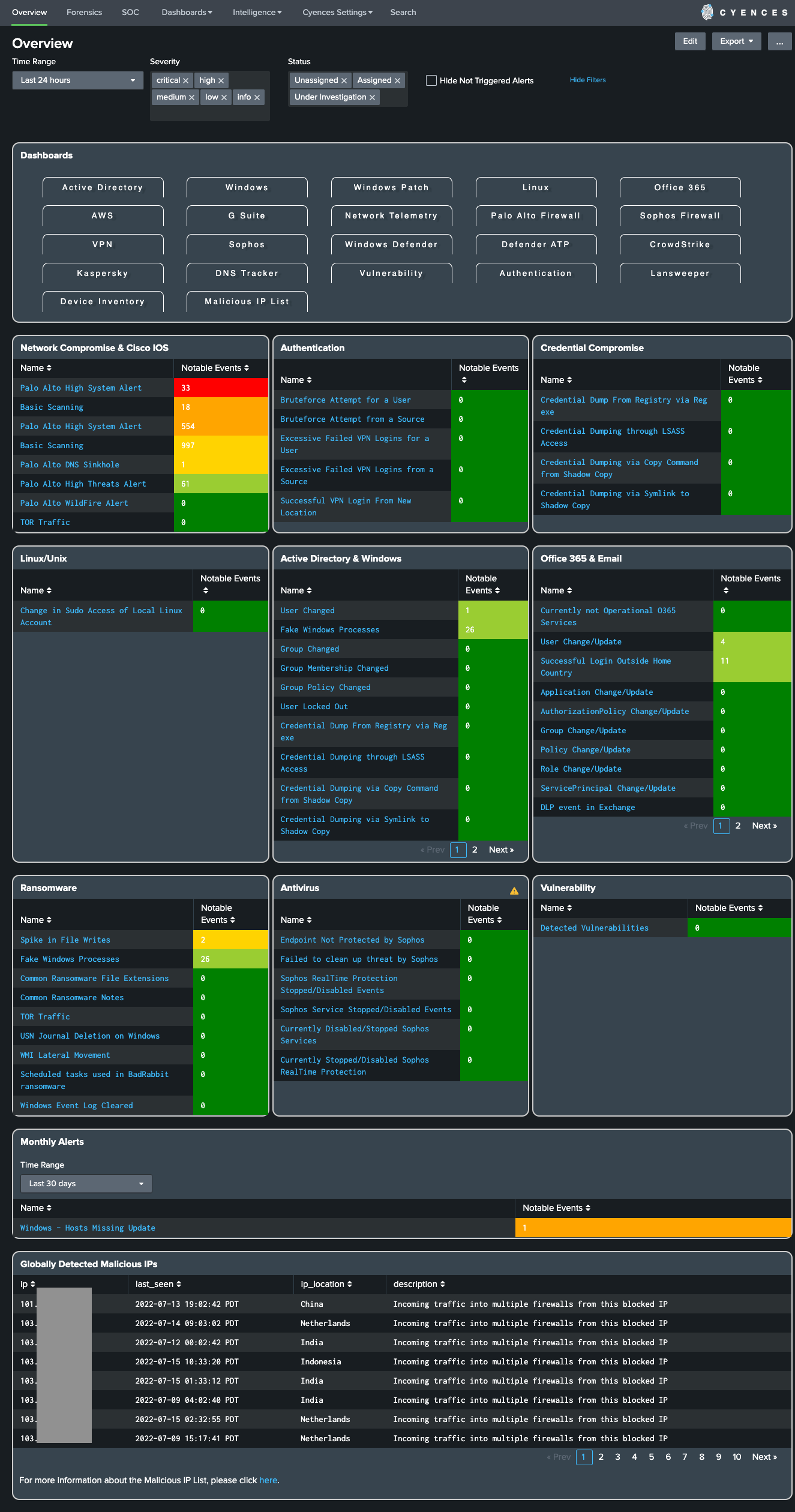Viewport: 795px width, 1512px height.
Task: Click the Name sort icon in Network Compromise panel
Action: (49, 368)
